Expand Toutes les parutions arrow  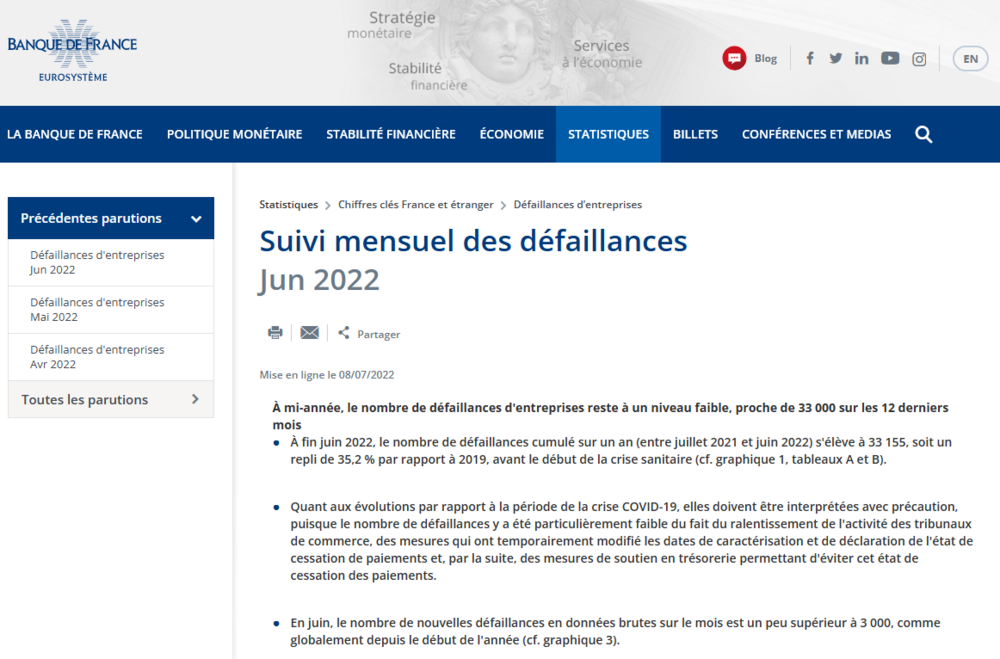point(195,400)
